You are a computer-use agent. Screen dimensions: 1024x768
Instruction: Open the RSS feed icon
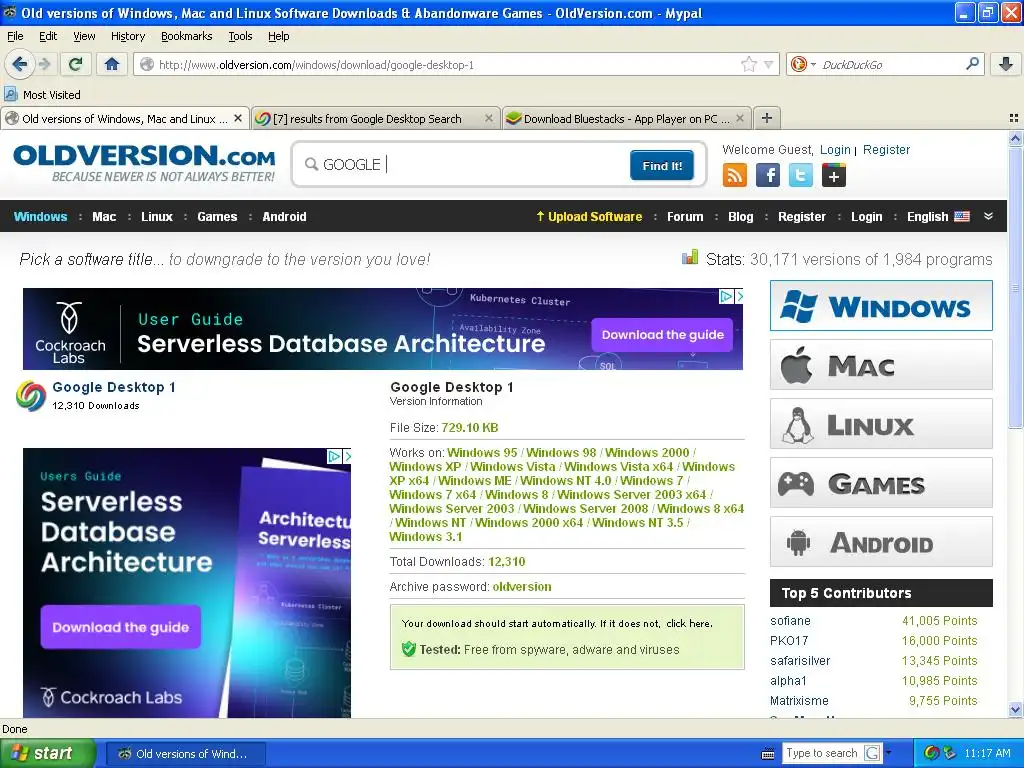(735, 175)
